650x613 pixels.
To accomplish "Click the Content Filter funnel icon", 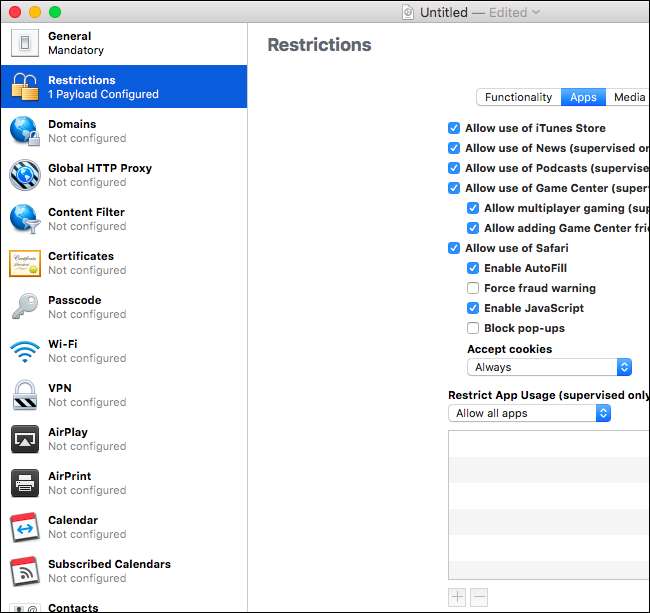I will click(x=24, y=219).
